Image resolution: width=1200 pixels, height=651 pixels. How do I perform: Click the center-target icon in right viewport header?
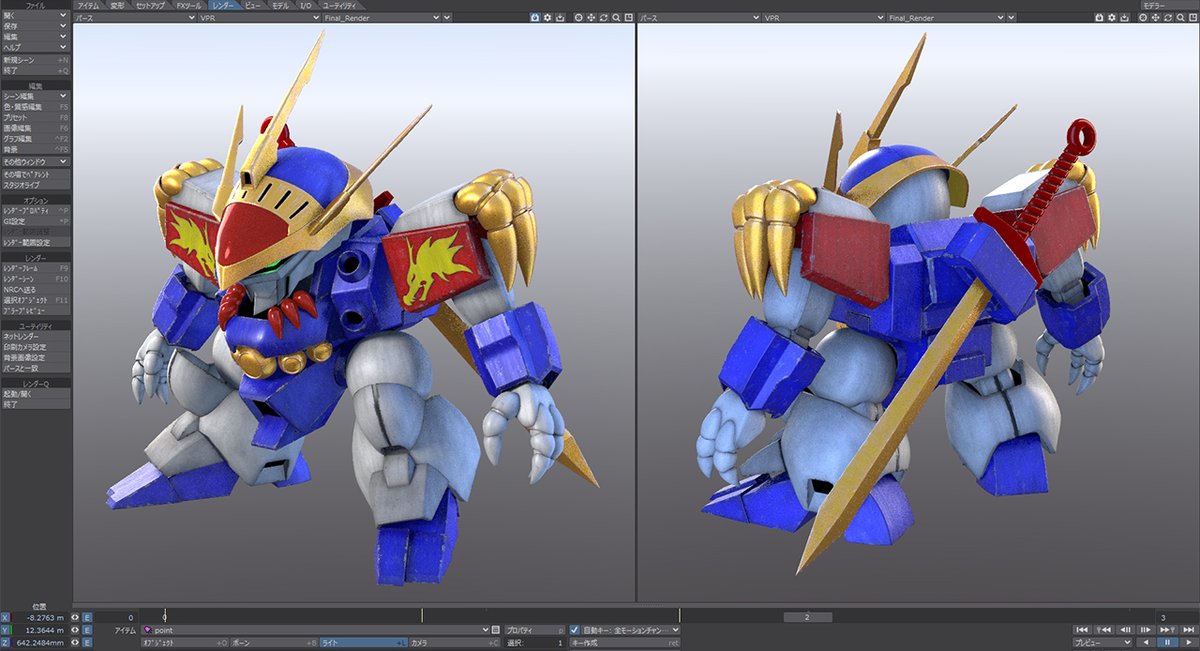(1143, 18)
